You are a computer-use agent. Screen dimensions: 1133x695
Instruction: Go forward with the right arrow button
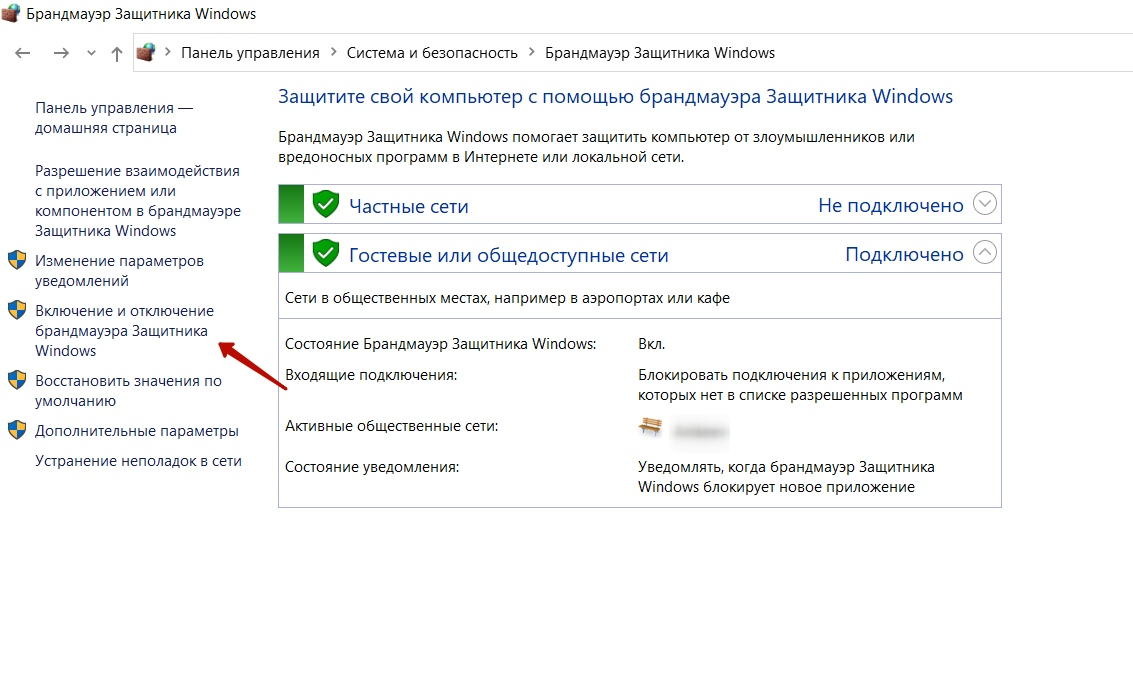click(x=61, y=53)
